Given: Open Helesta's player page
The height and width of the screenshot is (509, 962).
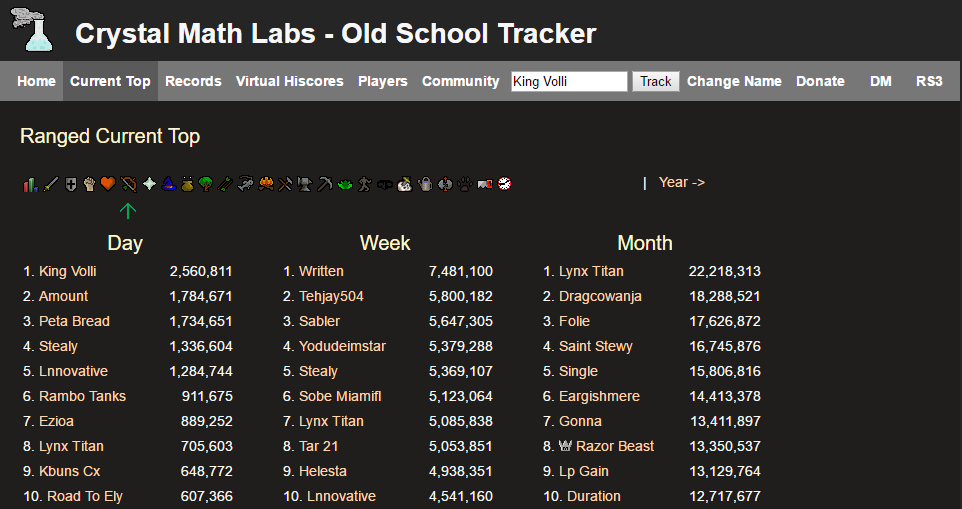Looking at the screenshot, I should point(323,471).
